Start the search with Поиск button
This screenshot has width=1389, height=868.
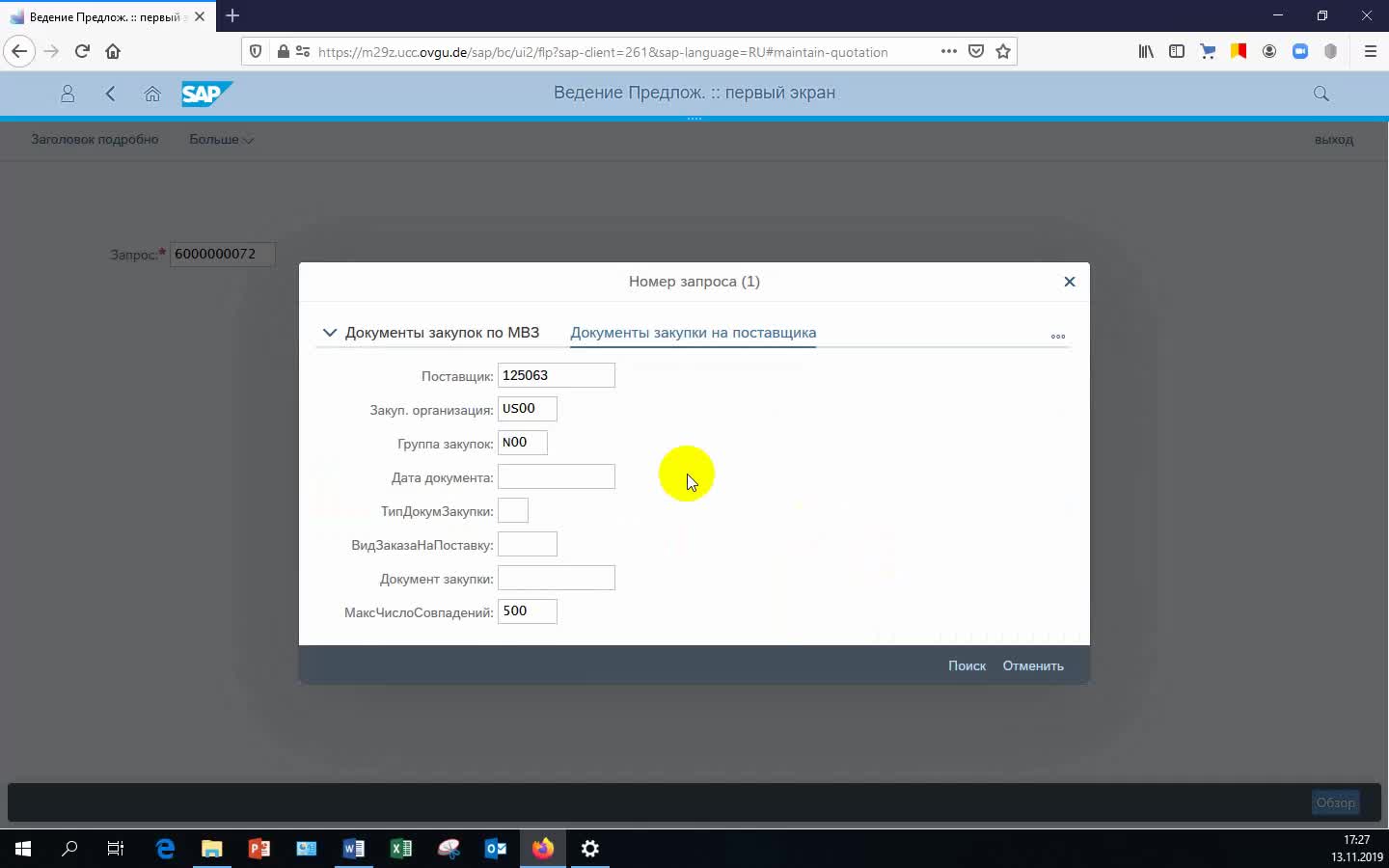coord(967,665)
